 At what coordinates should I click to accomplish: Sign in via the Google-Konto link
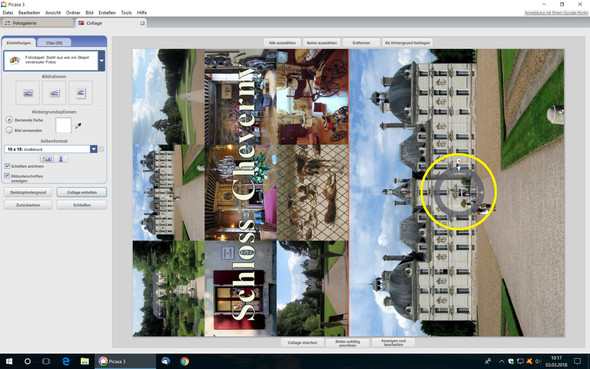tap(556, 13)
